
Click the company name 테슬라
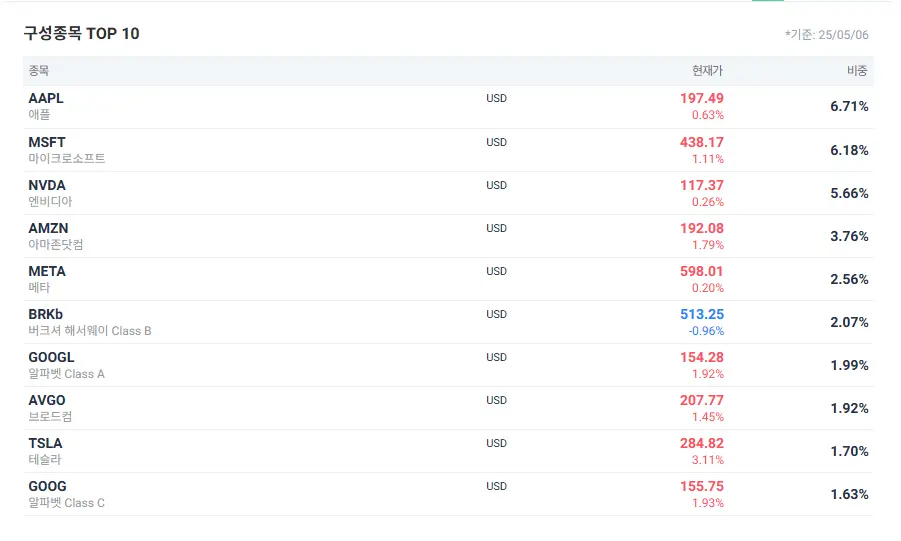[45, 459]
